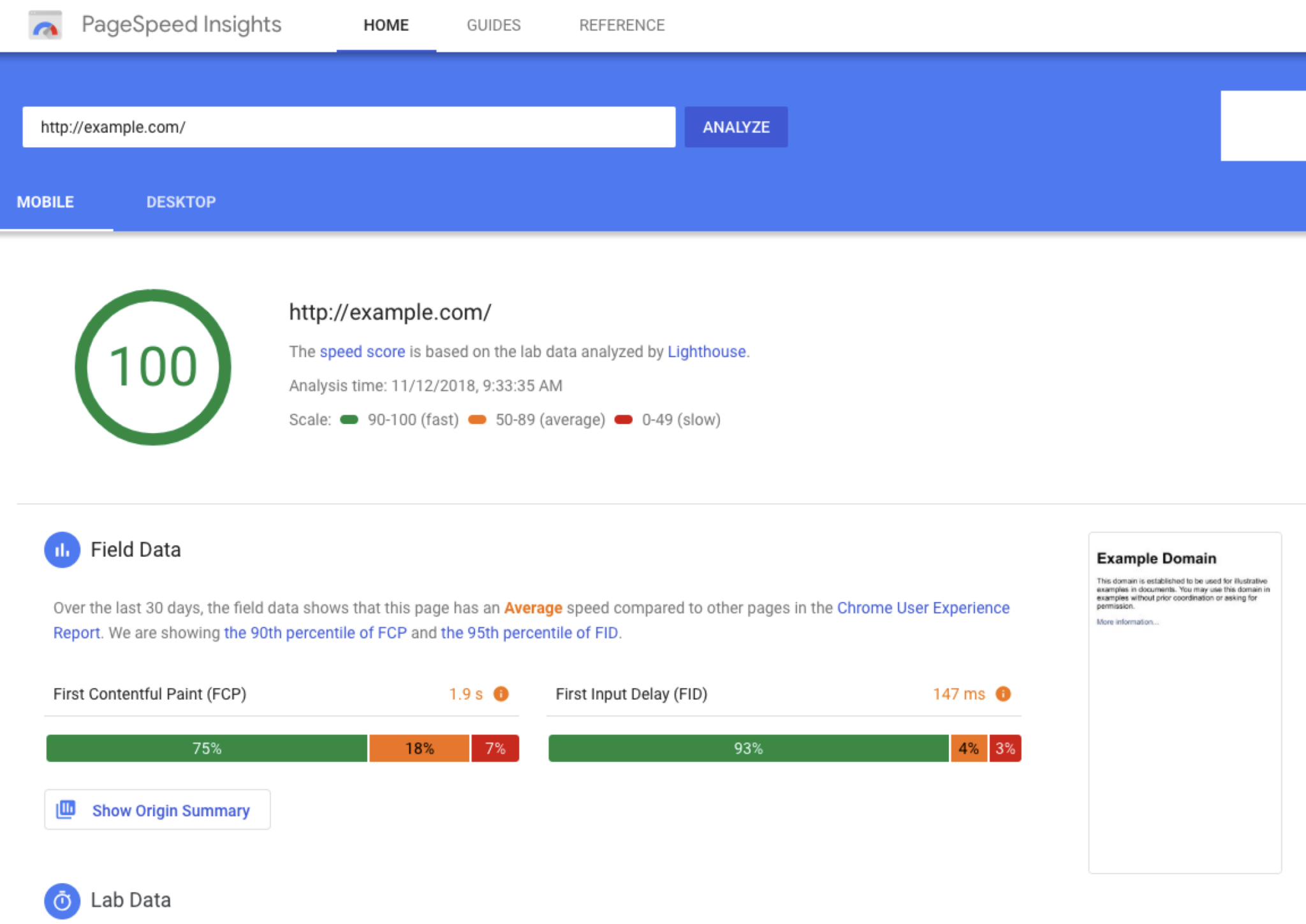Click the green fast scale swatch
Image resolution: width=1306 pixels, height=924 pixels.
pos(349,420)
